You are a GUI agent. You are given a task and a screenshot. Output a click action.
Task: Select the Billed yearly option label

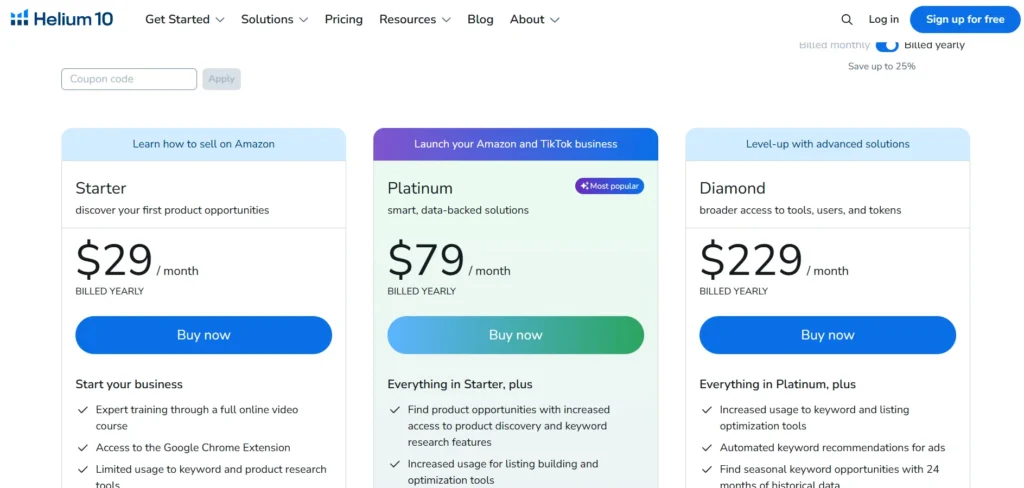point(934,45)
